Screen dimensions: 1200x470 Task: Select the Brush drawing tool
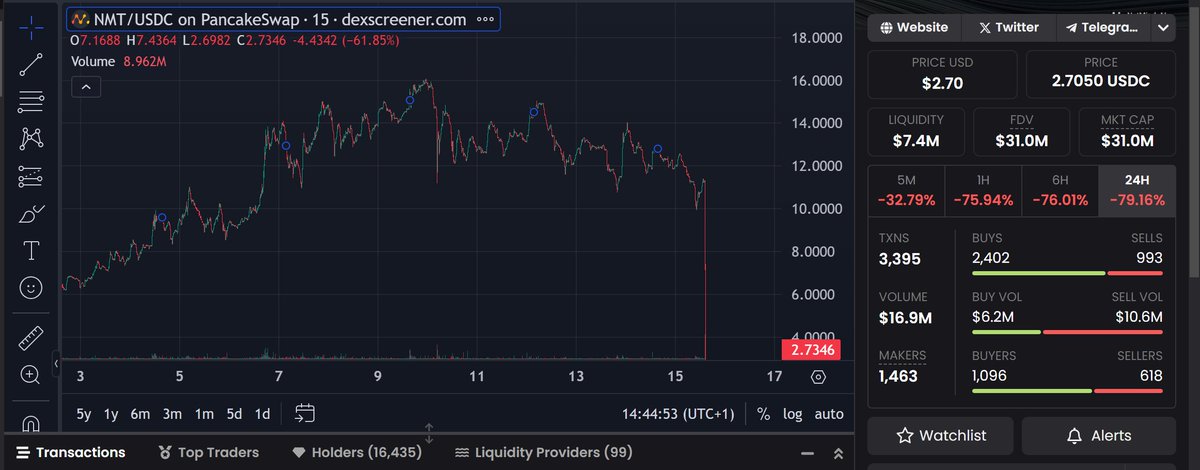pos(31,213)
